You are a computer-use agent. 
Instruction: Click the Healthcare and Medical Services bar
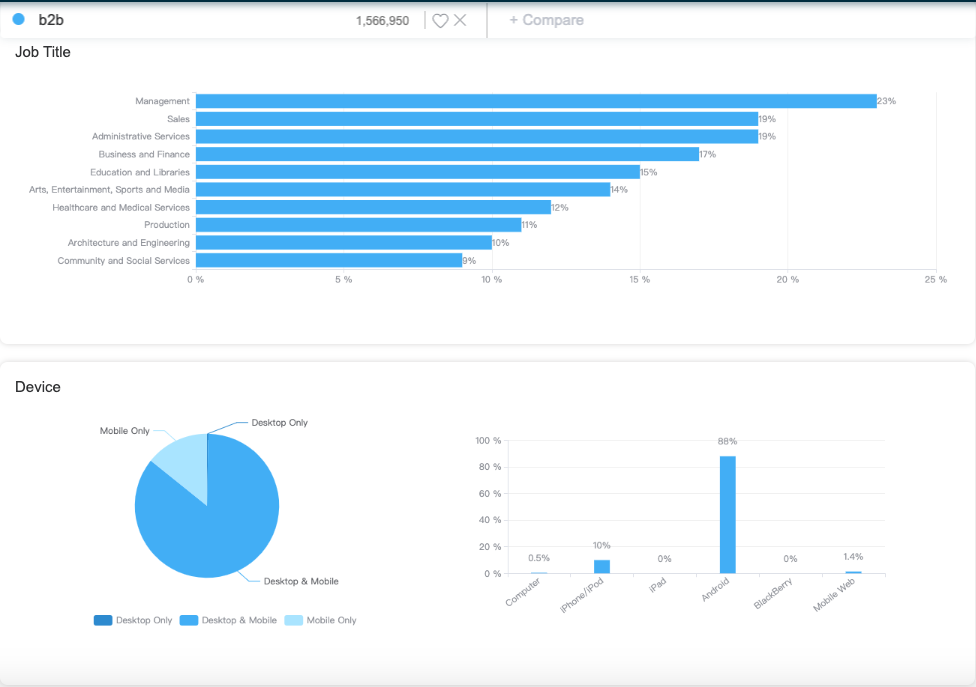(373, 207)
